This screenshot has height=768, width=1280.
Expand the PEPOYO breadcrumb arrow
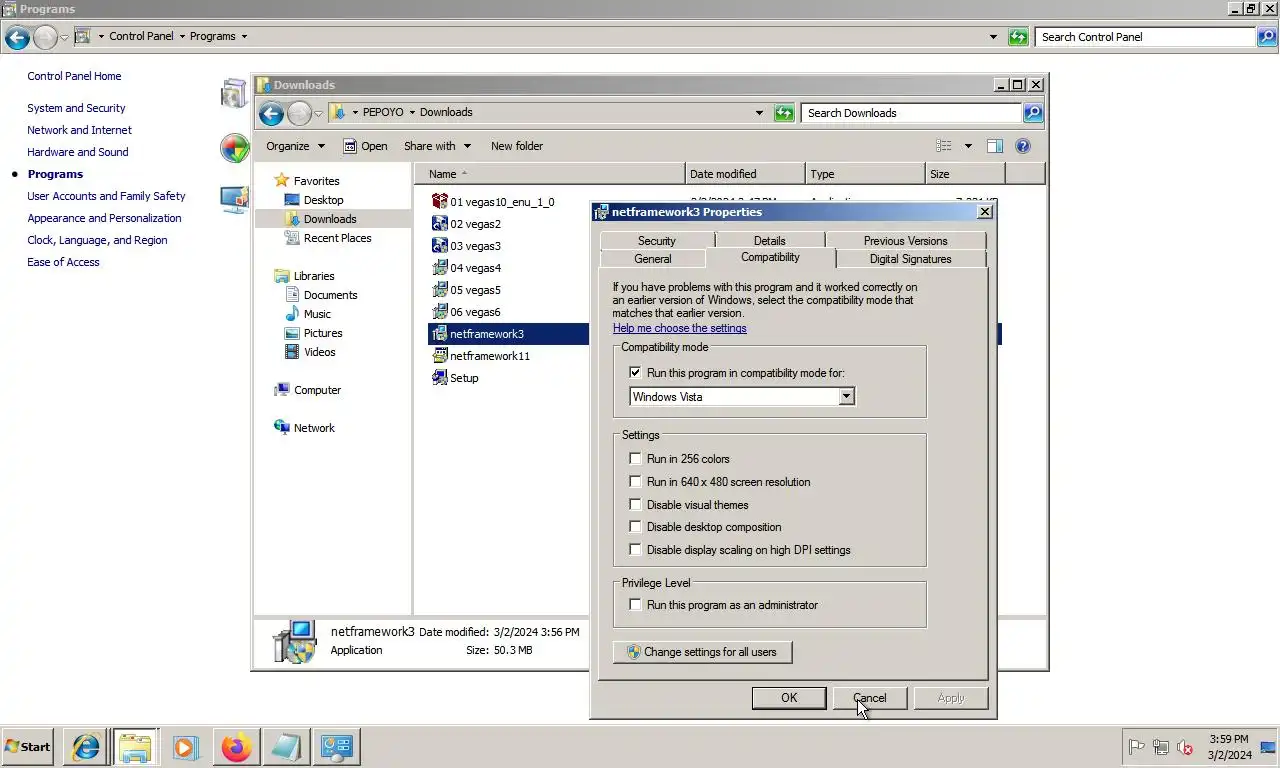point(412,113)
